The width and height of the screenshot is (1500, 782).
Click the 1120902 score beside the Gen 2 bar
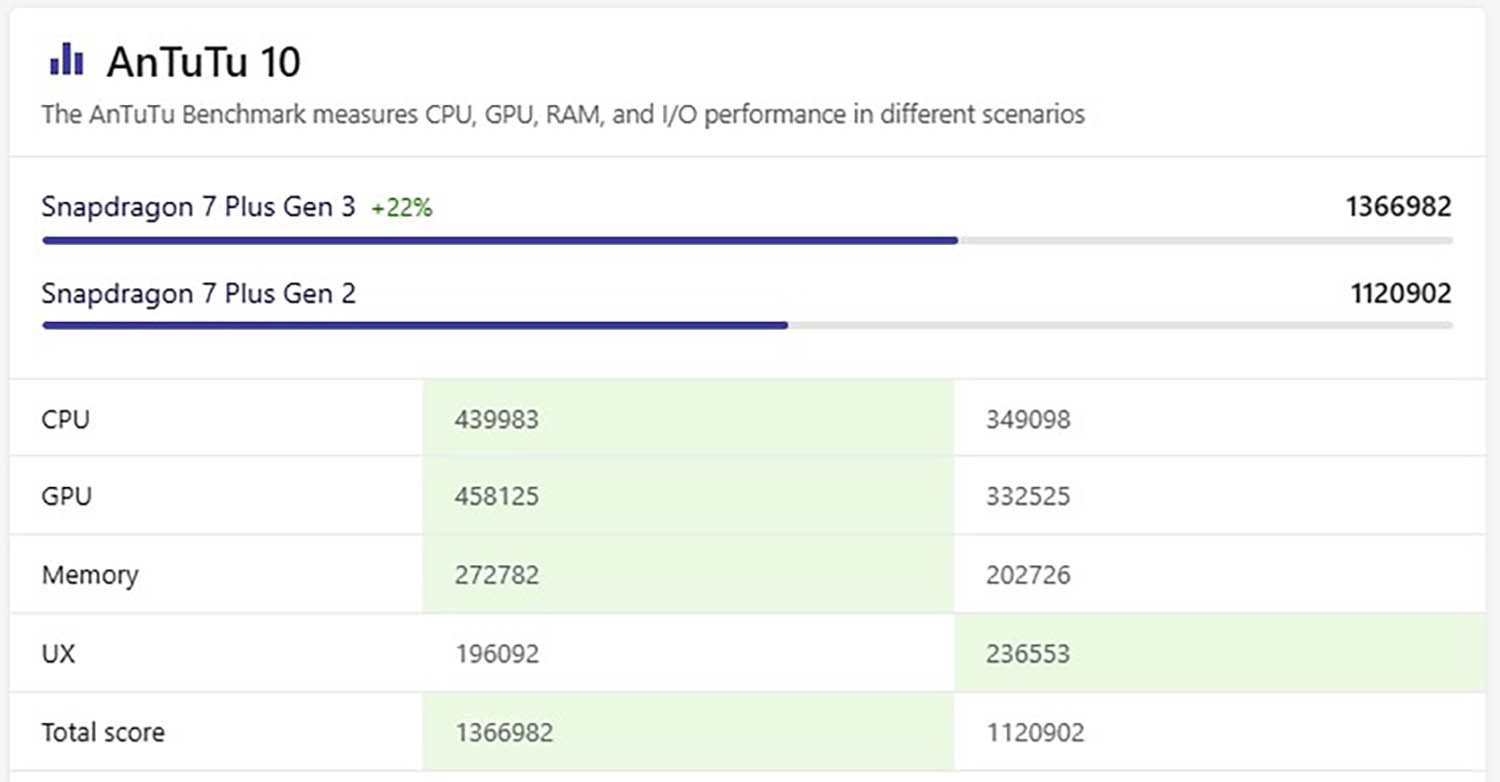(1400, 293)
